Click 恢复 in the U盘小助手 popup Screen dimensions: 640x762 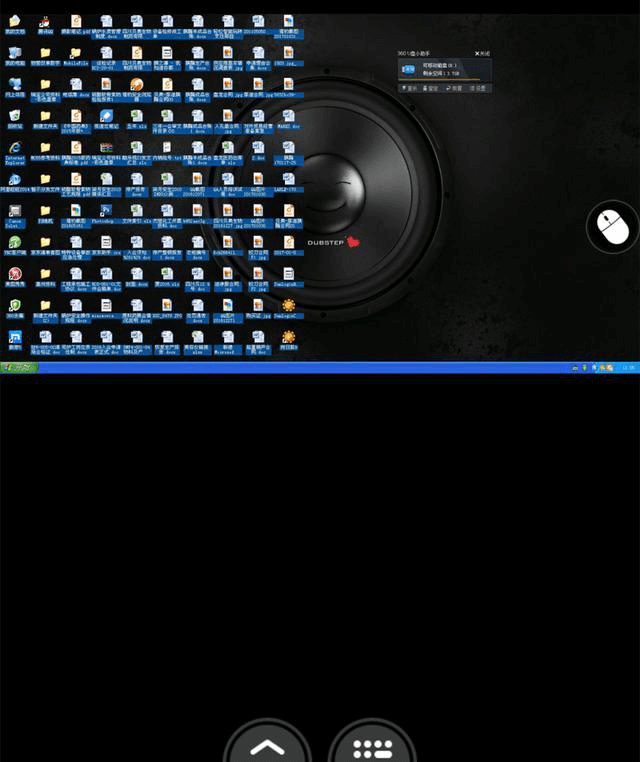455,88
